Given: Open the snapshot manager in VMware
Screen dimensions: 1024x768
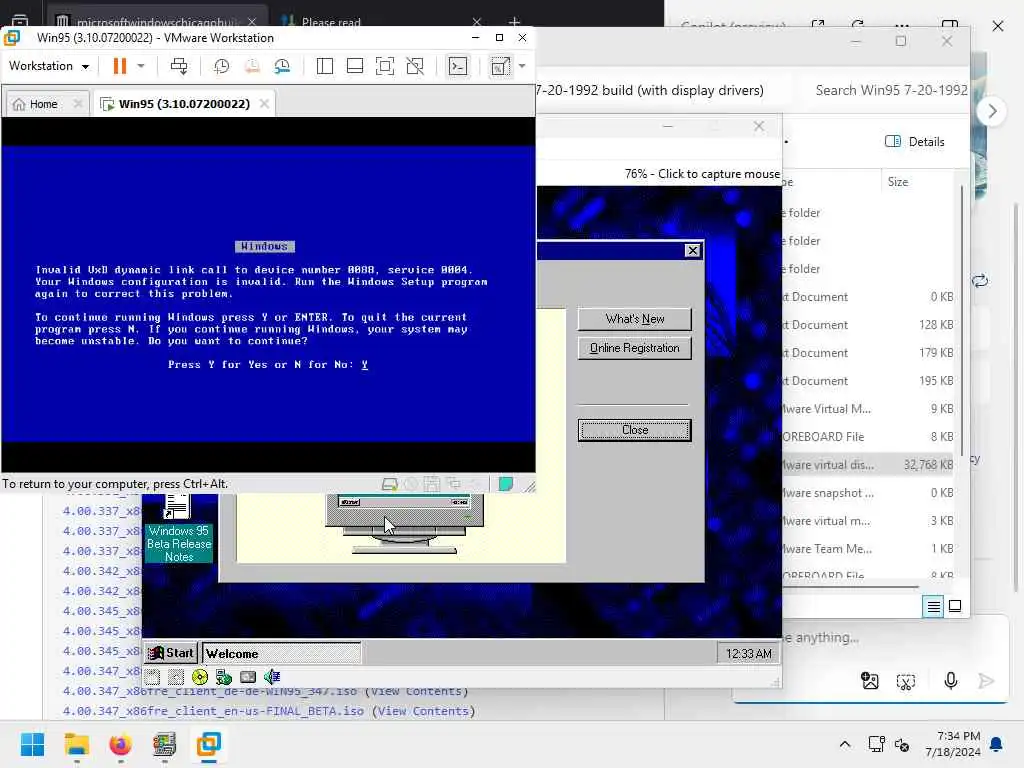Looking at the screenshot, I should tap(282, 66).
